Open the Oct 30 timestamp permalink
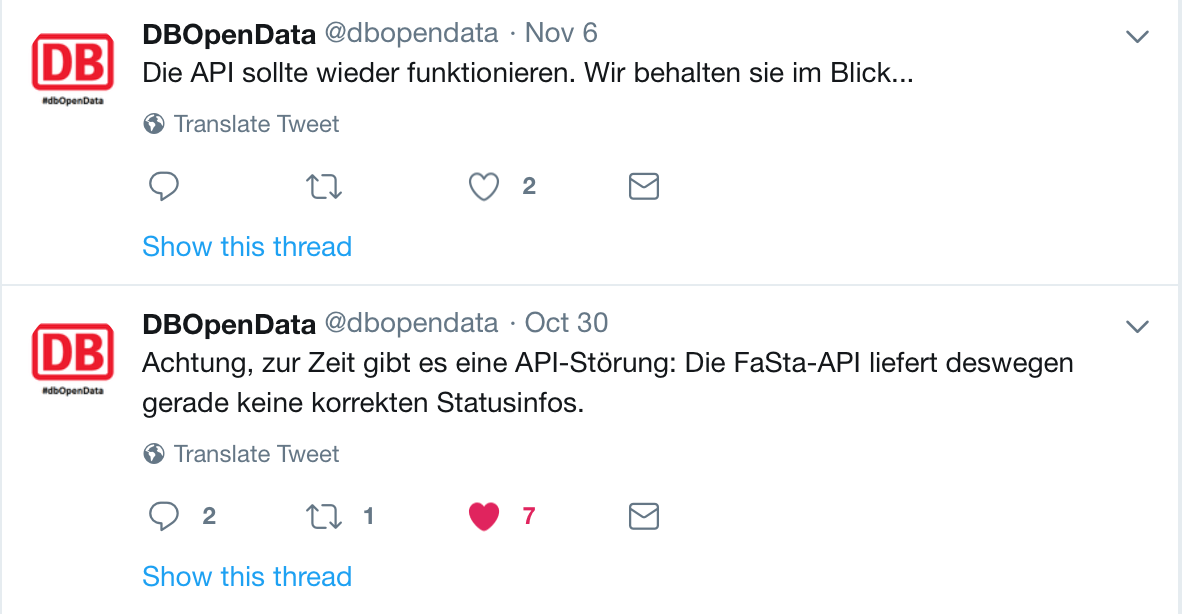This screenshot has width=1182, height=614. tap(566, 323)
